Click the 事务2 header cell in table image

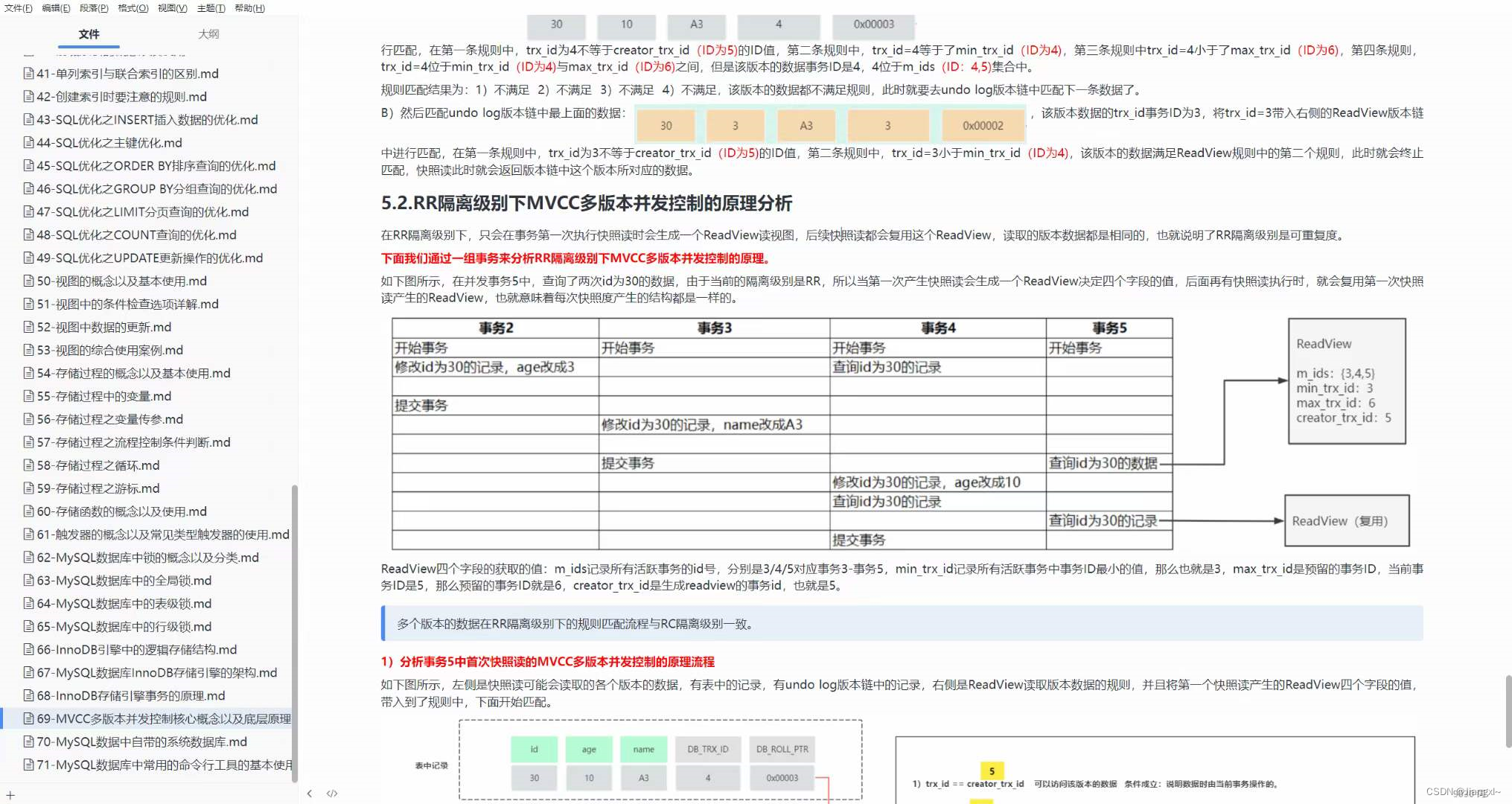(496, 328)
